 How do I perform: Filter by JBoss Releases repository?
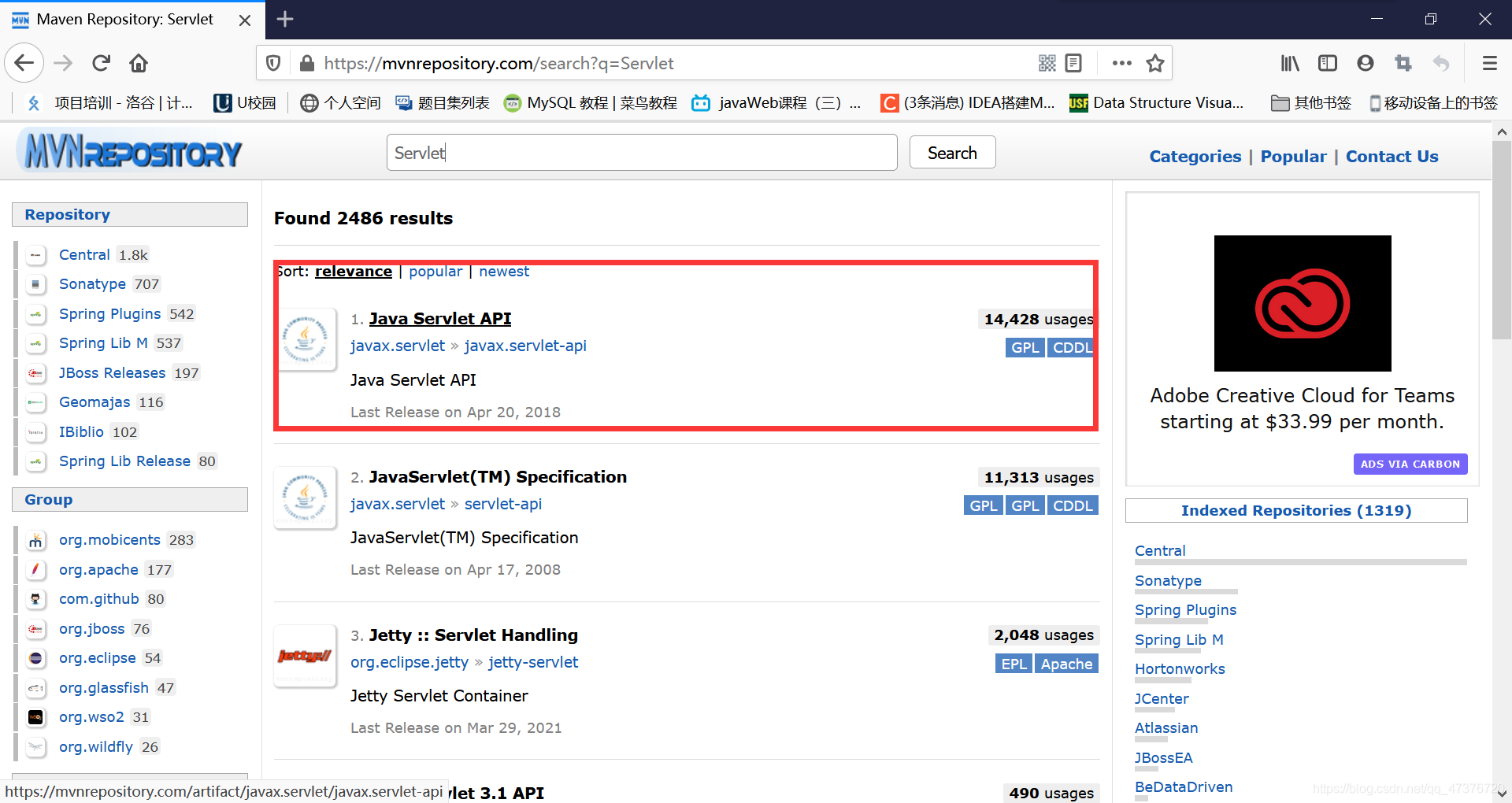112,373
